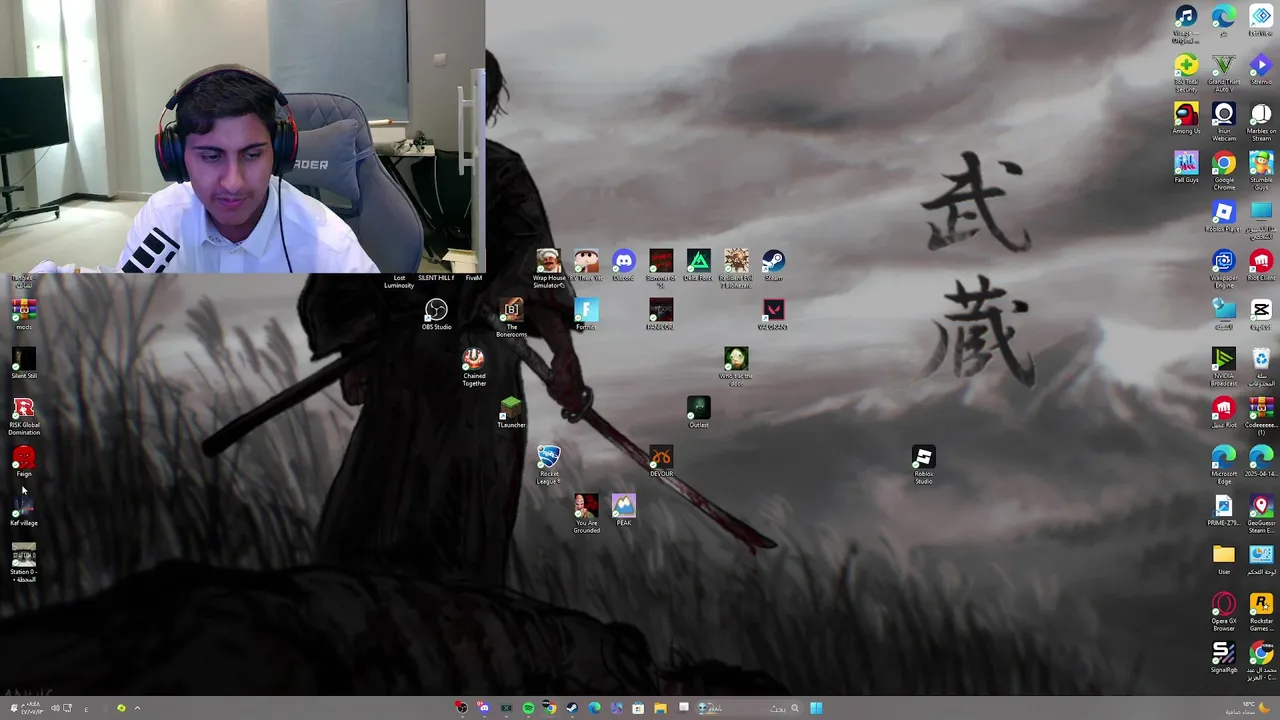Image resolution: width=1280 pixels, height=720 pixels.
Task: Open the Roblox Studio shortcut
Action: pos(923,465)
